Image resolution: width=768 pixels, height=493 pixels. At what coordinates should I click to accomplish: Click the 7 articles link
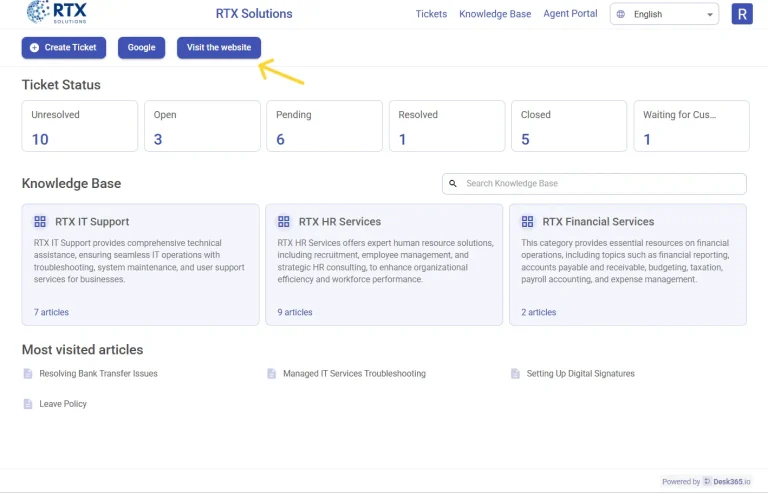51,312
